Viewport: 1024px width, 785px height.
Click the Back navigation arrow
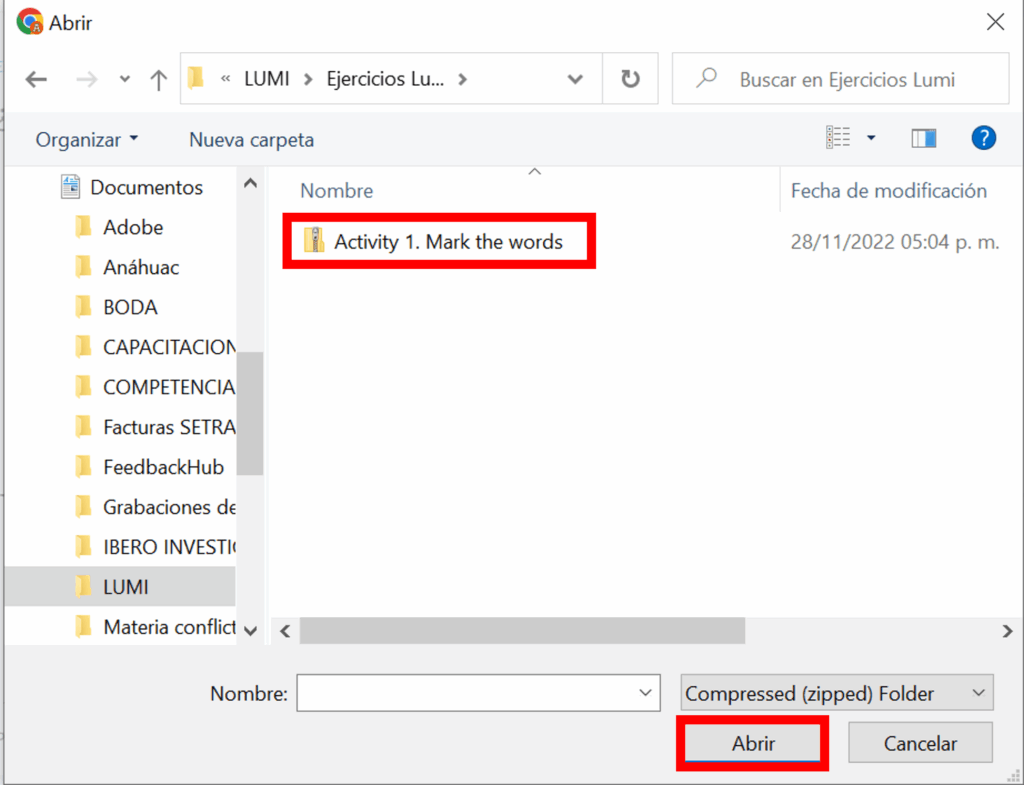[x=36, y=80]
